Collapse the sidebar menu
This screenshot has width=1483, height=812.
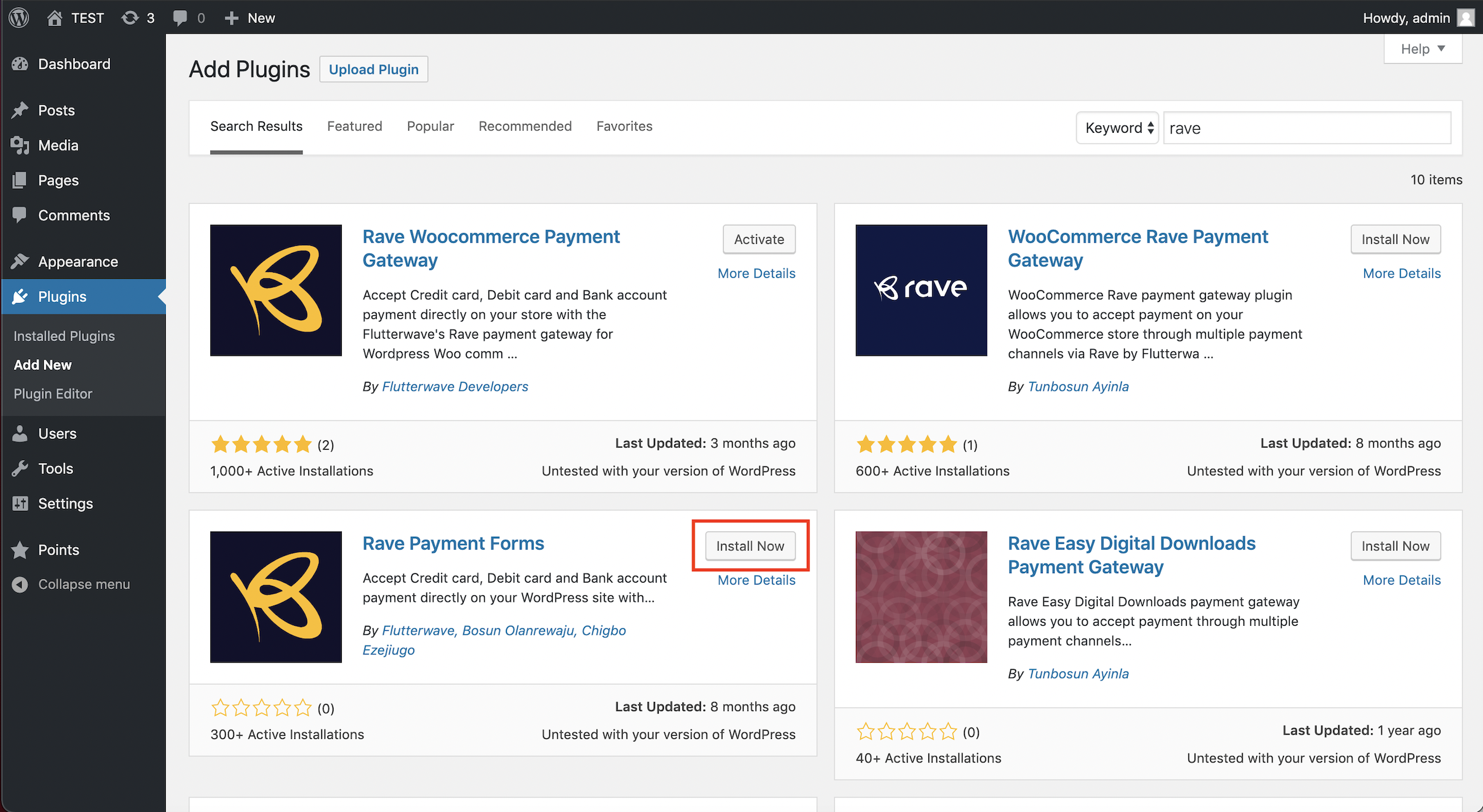(71, 584)
